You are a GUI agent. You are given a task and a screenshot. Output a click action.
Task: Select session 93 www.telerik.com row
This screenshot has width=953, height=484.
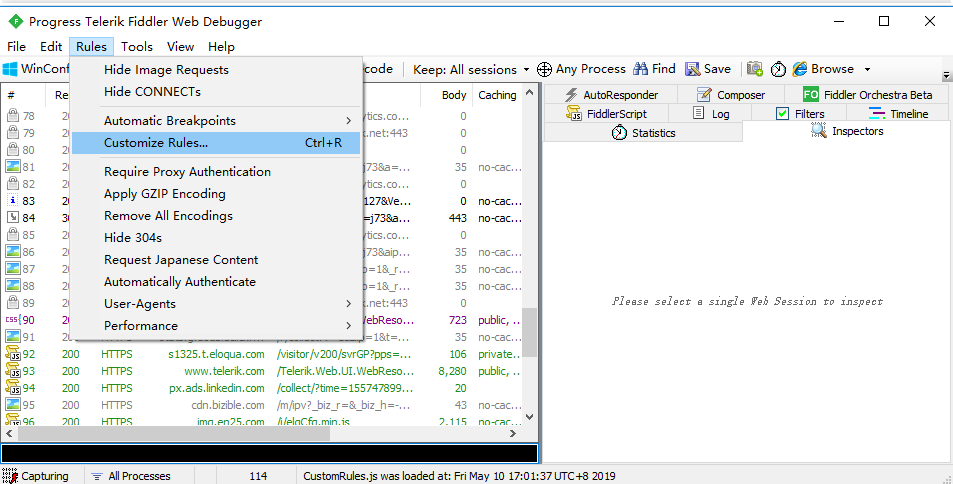pos(263,371)
